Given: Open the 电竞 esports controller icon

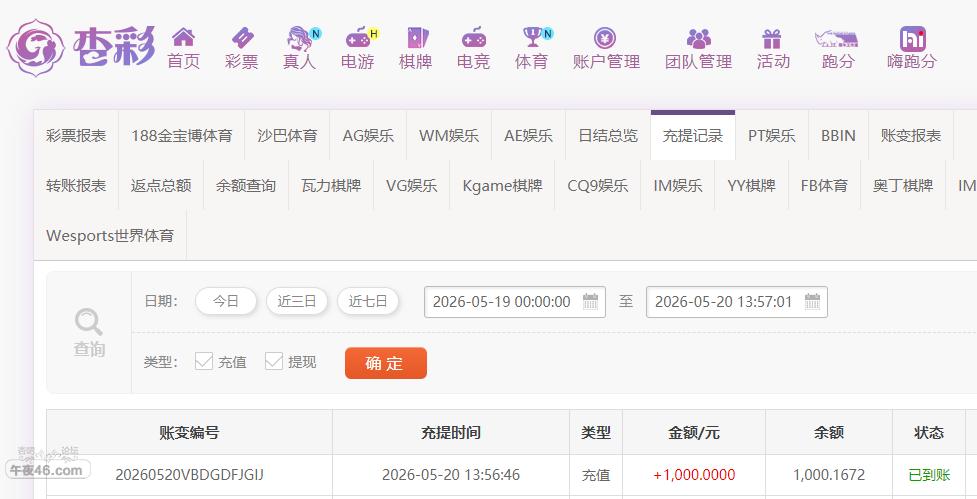Looking at the screenshot, I should [x=474, y=38].
